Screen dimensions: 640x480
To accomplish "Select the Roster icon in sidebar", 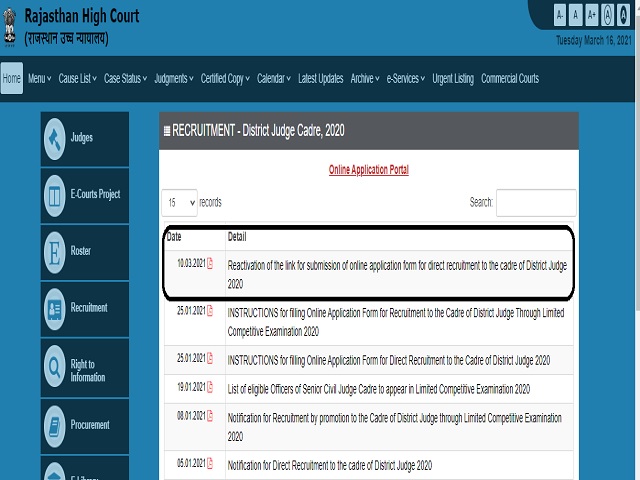I will click(x=55, y=253).
